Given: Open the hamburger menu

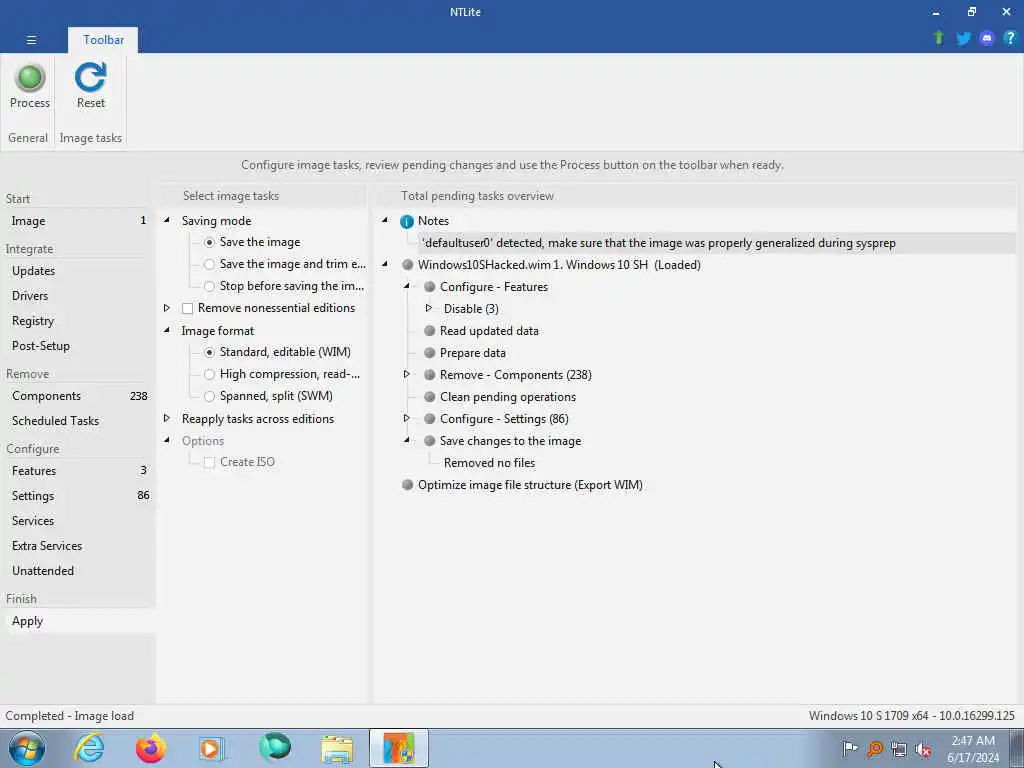Looking at the screenshot, I should [x=31, y=40].
